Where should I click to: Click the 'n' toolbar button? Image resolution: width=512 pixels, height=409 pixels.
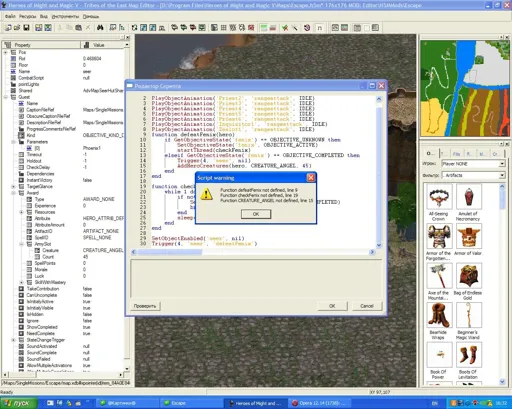319,28
